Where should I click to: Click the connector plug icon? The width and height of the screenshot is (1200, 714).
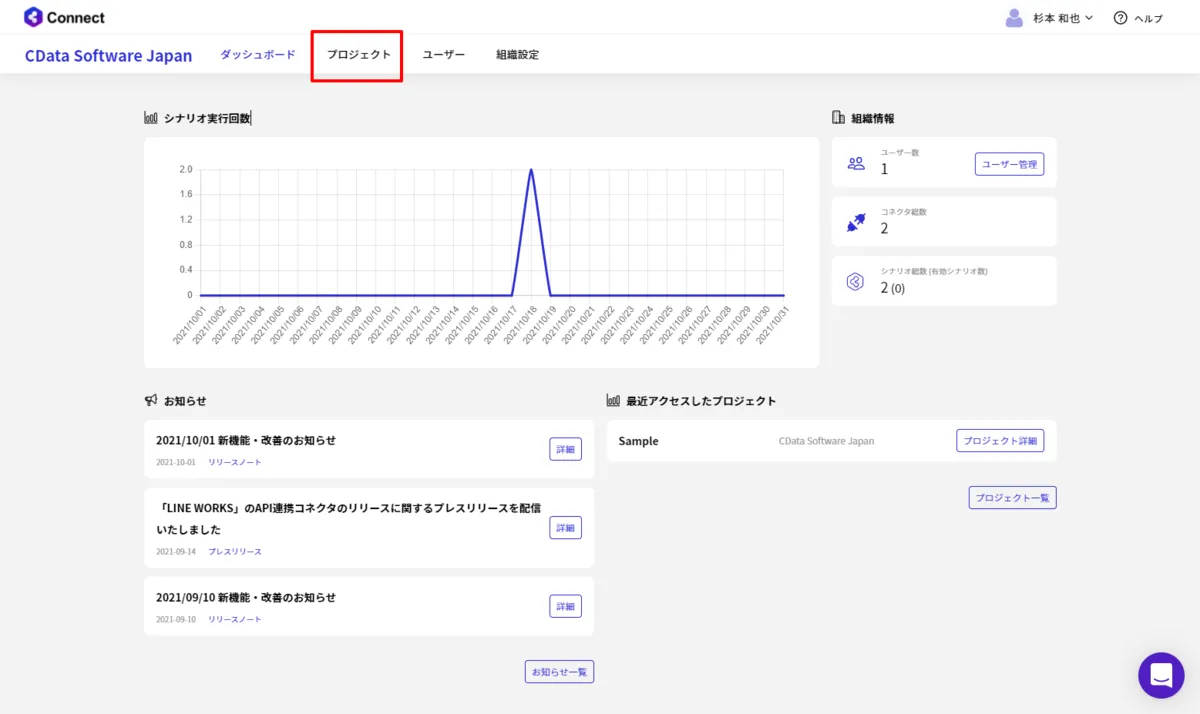pos(855,223)
